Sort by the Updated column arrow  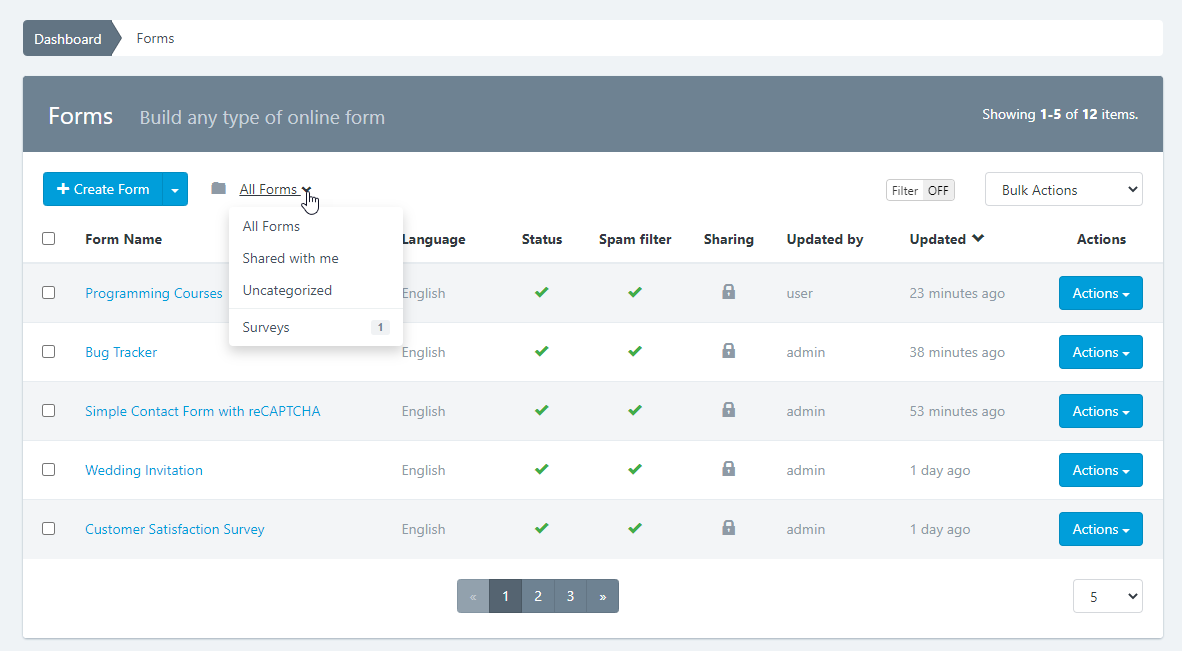(x=978, y=239)
